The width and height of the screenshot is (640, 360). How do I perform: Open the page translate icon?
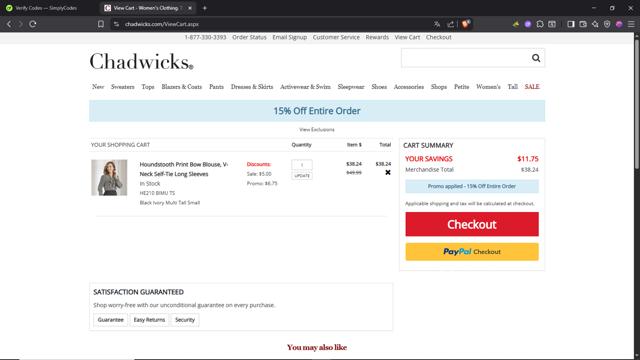tap(437, 24)
